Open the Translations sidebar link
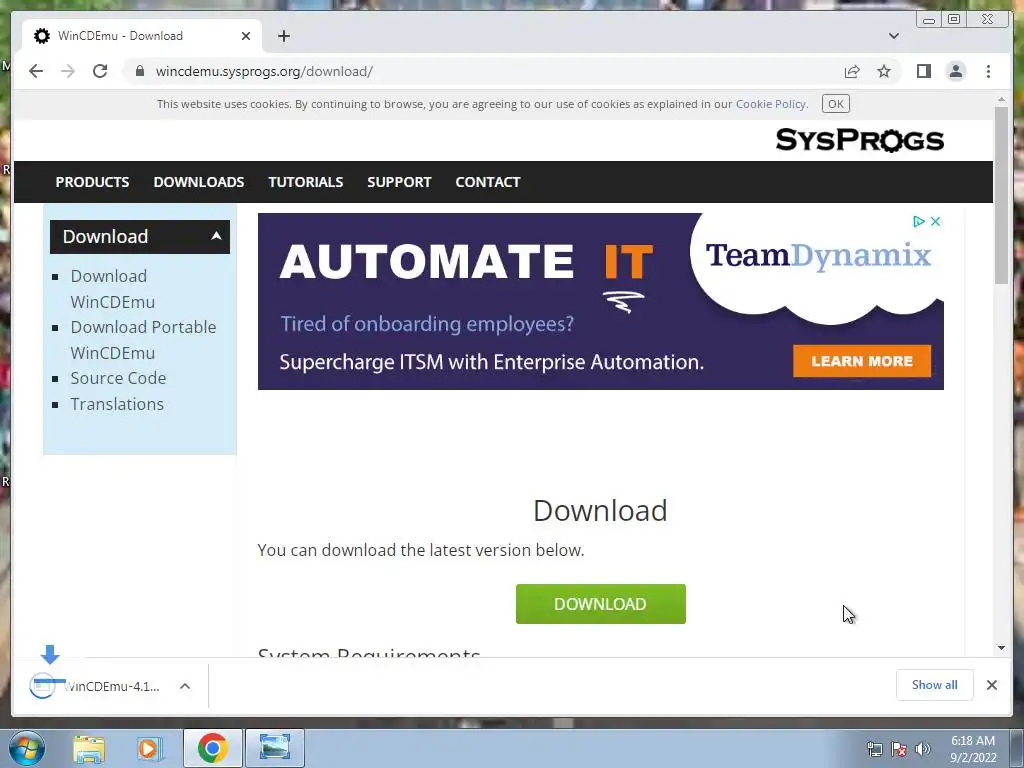The width and height of the screenshot is (1024, 768). 117,404
